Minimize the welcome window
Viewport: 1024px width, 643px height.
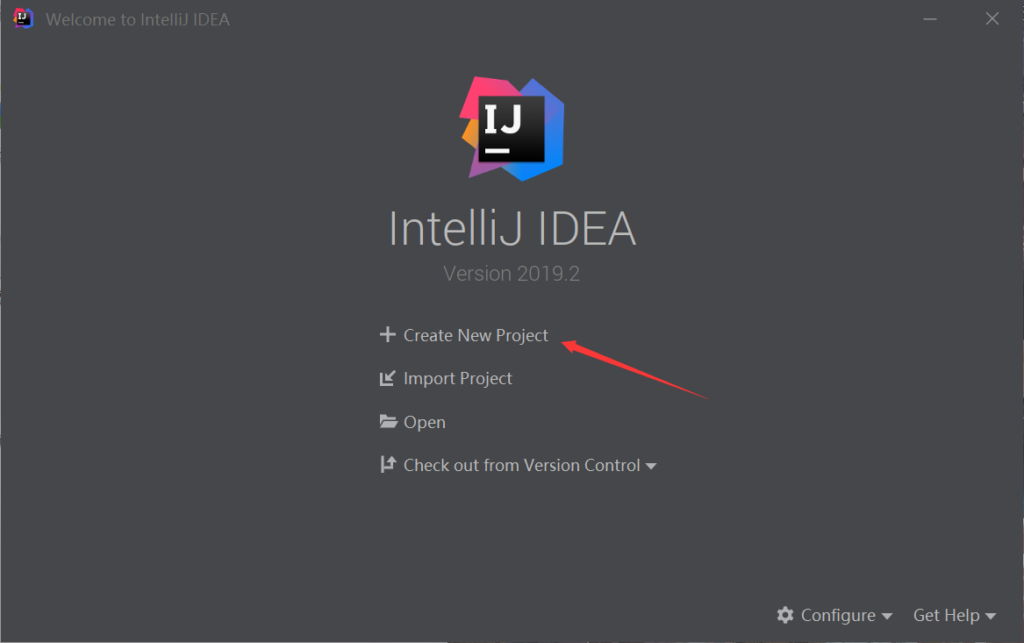[x=930, y=19]
